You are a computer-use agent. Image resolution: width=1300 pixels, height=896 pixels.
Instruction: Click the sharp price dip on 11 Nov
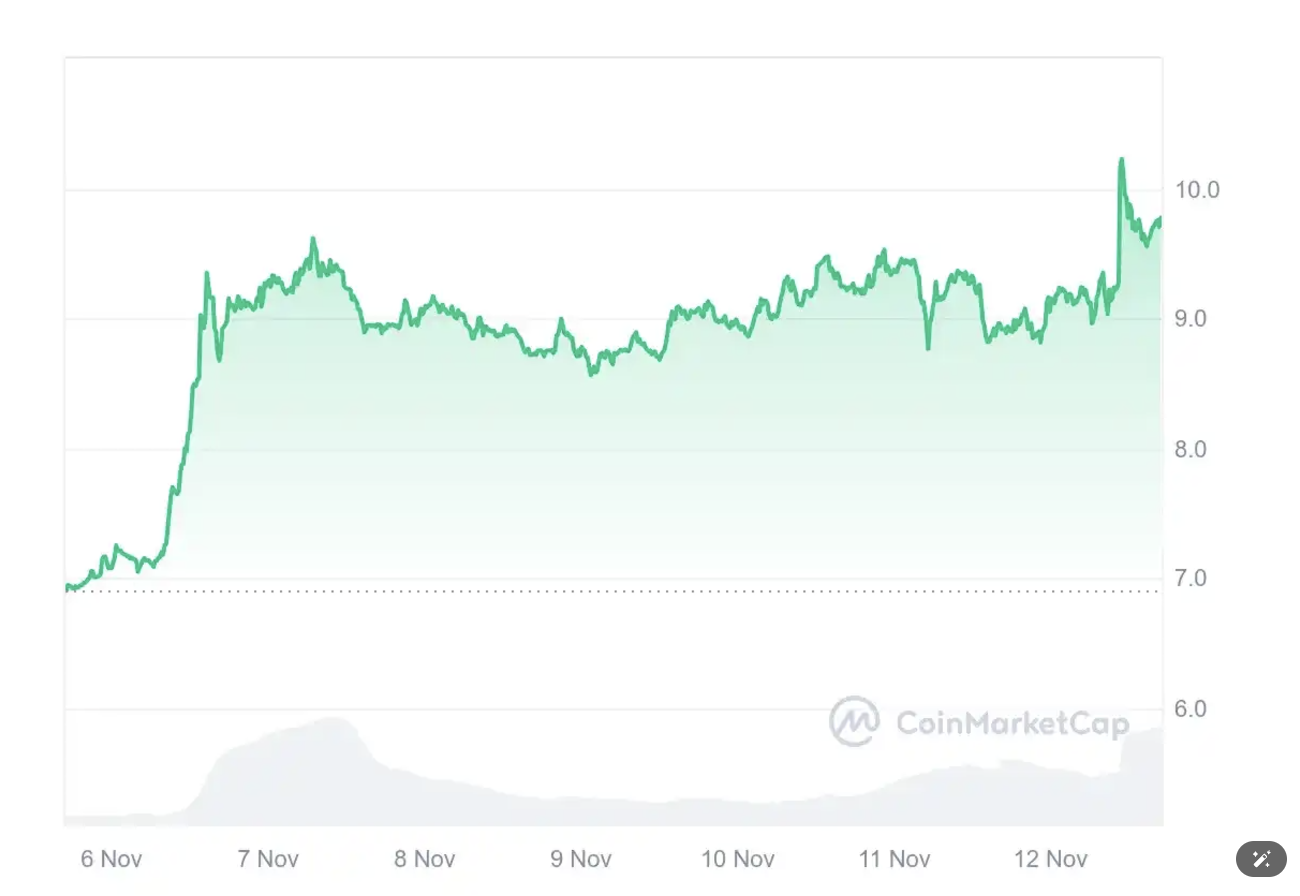[928, 347]
